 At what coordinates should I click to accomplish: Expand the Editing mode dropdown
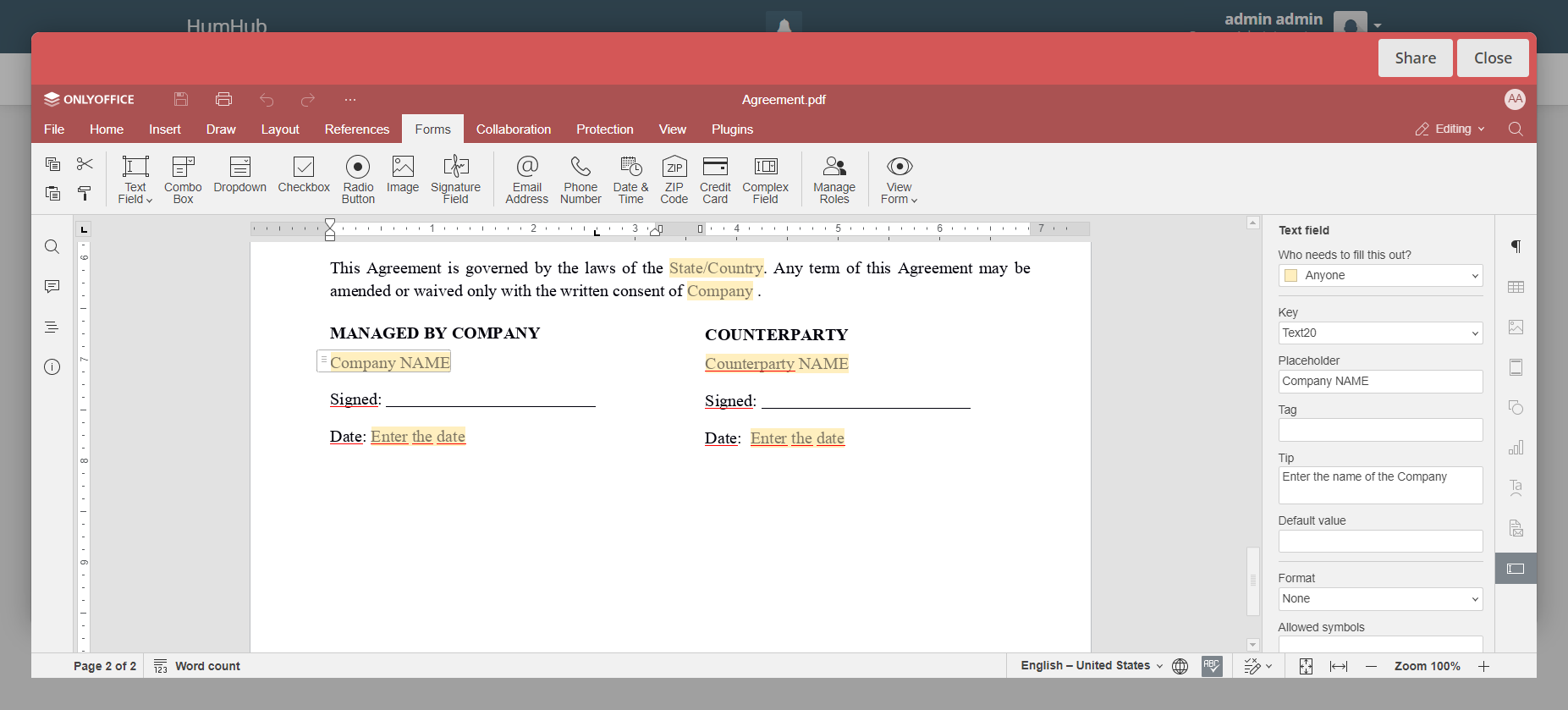click(x=1450, y=129)
